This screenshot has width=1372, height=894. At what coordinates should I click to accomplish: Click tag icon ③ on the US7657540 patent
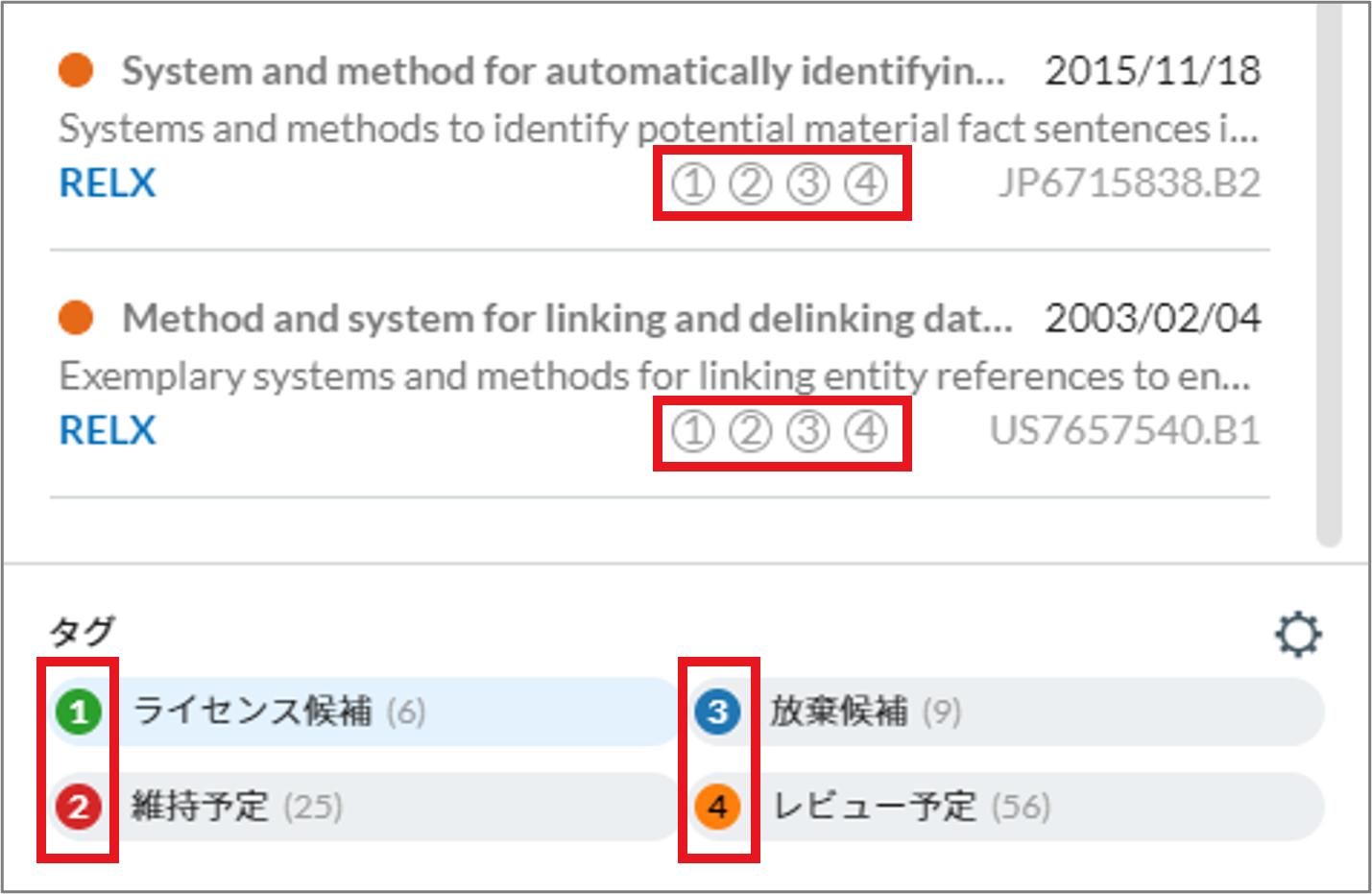809,431
